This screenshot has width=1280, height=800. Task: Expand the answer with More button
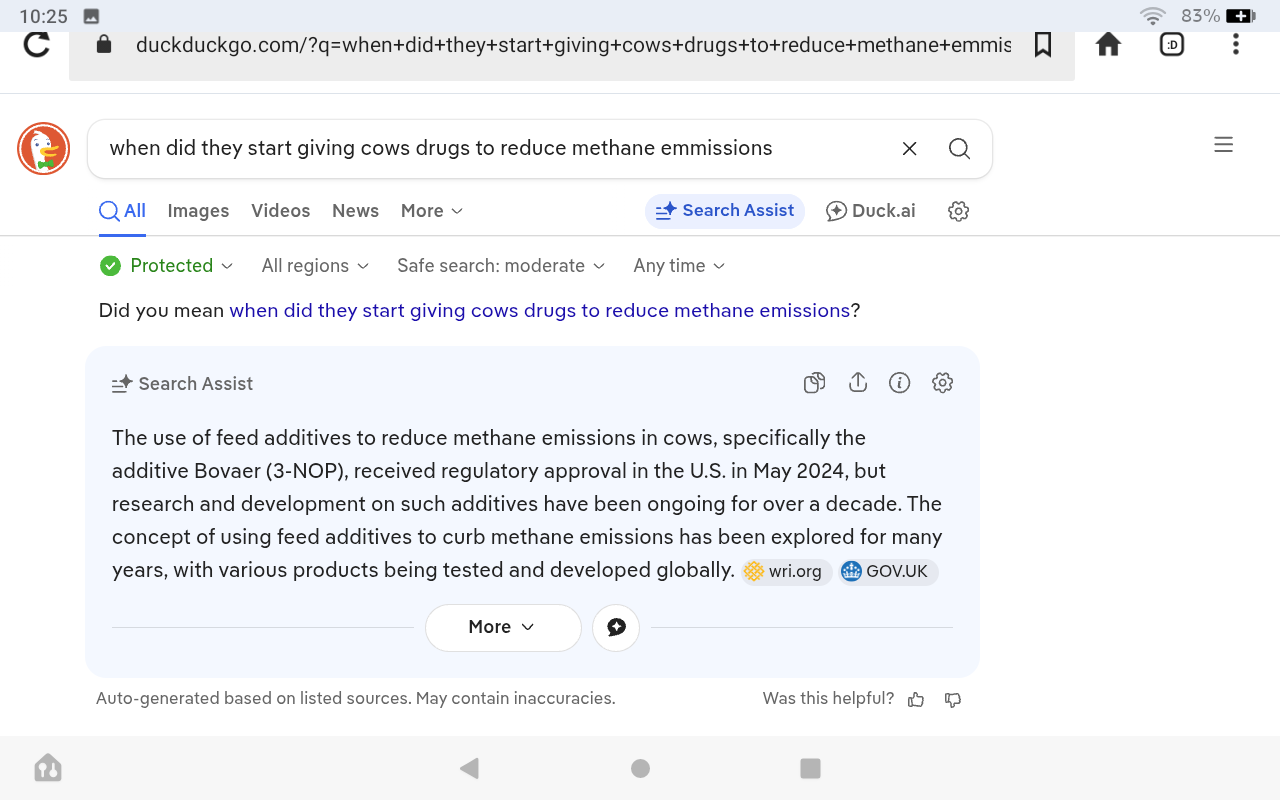pos(502,627)
